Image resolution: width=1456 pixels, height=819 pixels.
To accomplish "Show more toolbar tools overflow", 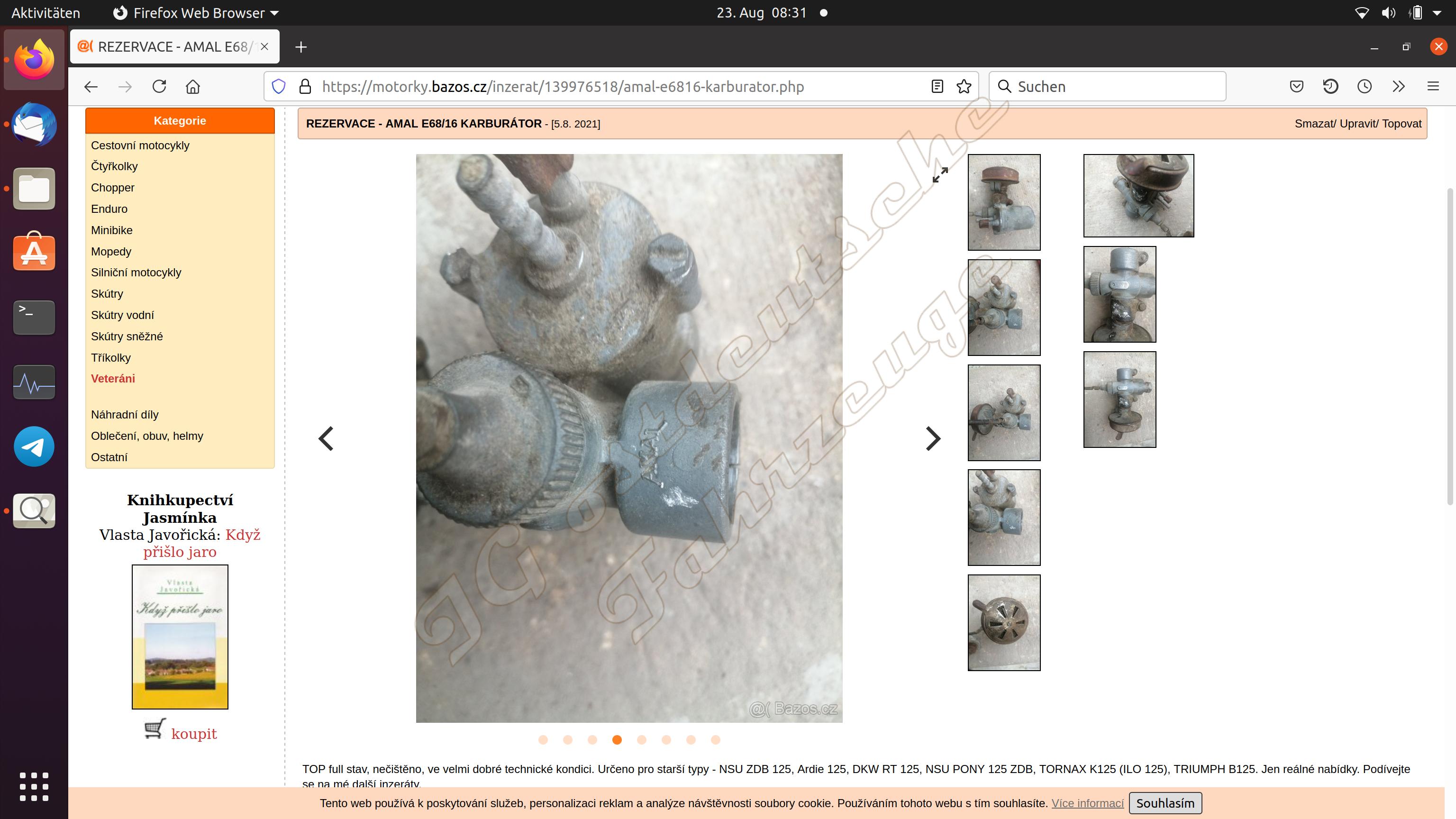I will pos(1398,86).
